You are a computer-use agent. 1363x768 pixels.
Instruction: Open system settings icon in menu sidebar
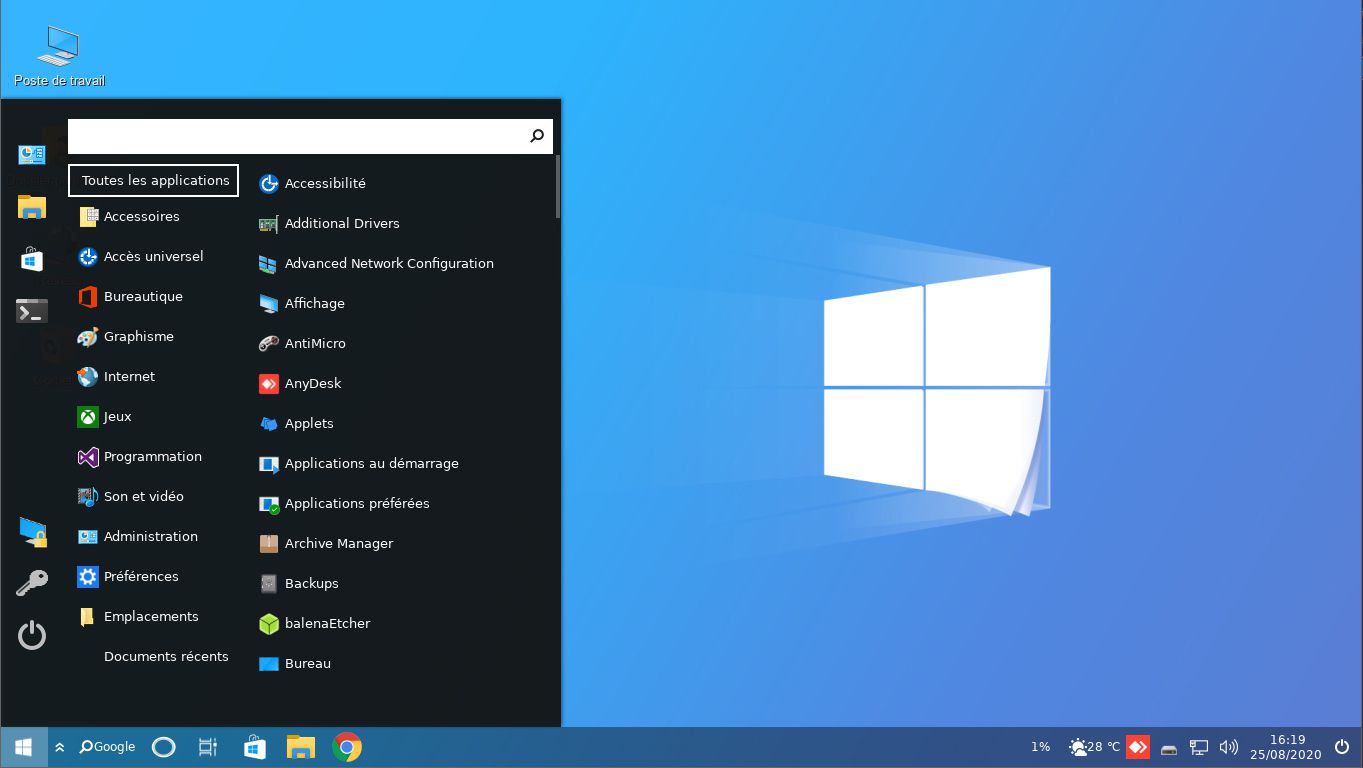pyautogui.click(x=32, y=154)
